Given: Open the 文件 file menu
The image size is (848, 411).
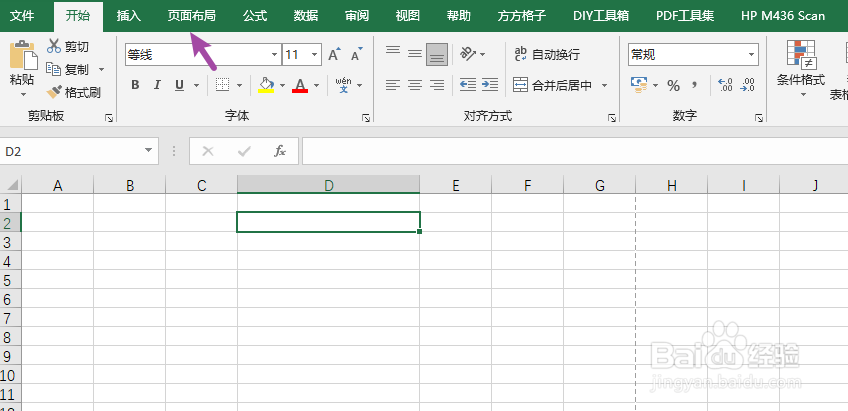Looking at the screenshot, I should pos(22,15).
